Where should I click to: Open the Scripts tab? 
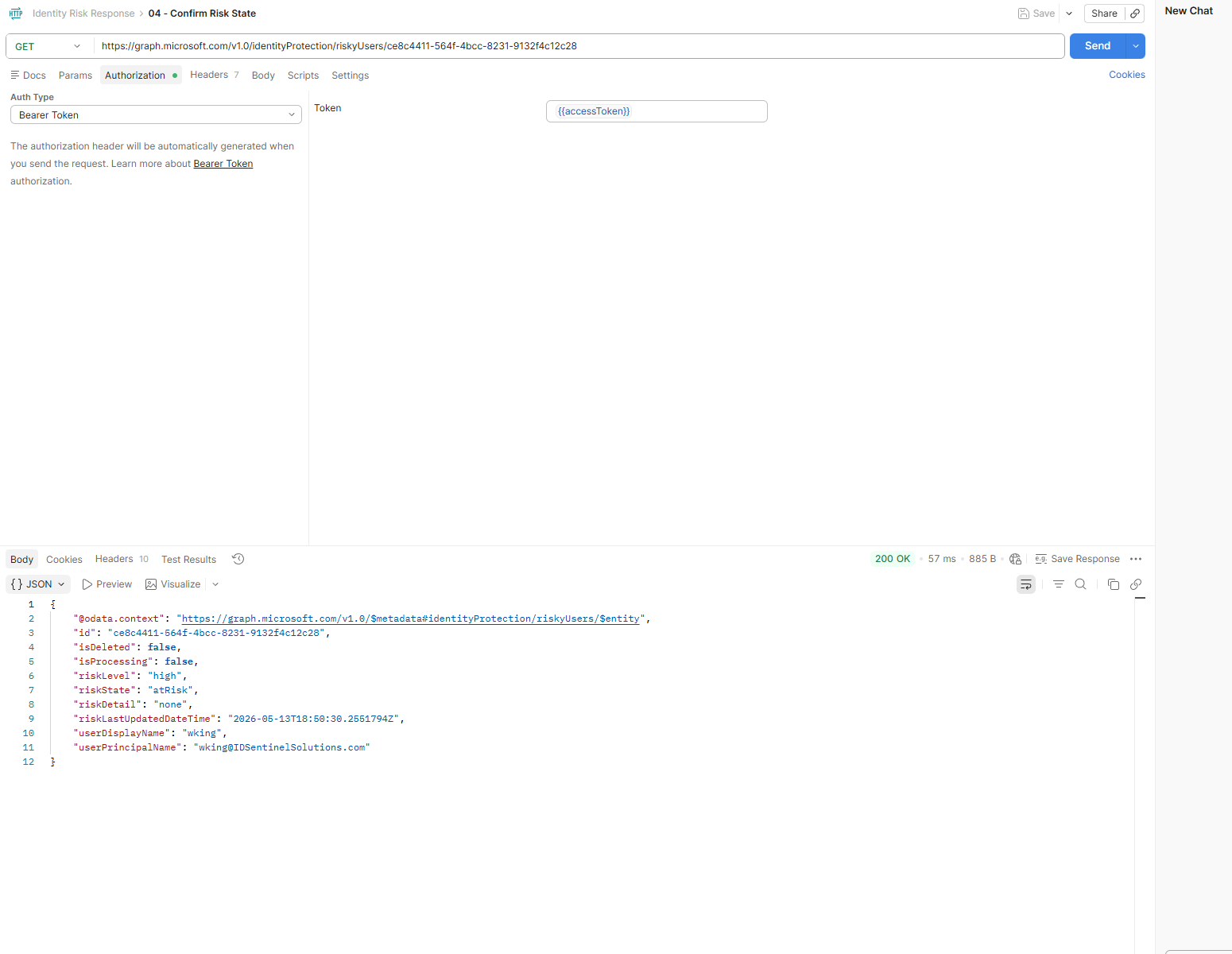[303, 76]
